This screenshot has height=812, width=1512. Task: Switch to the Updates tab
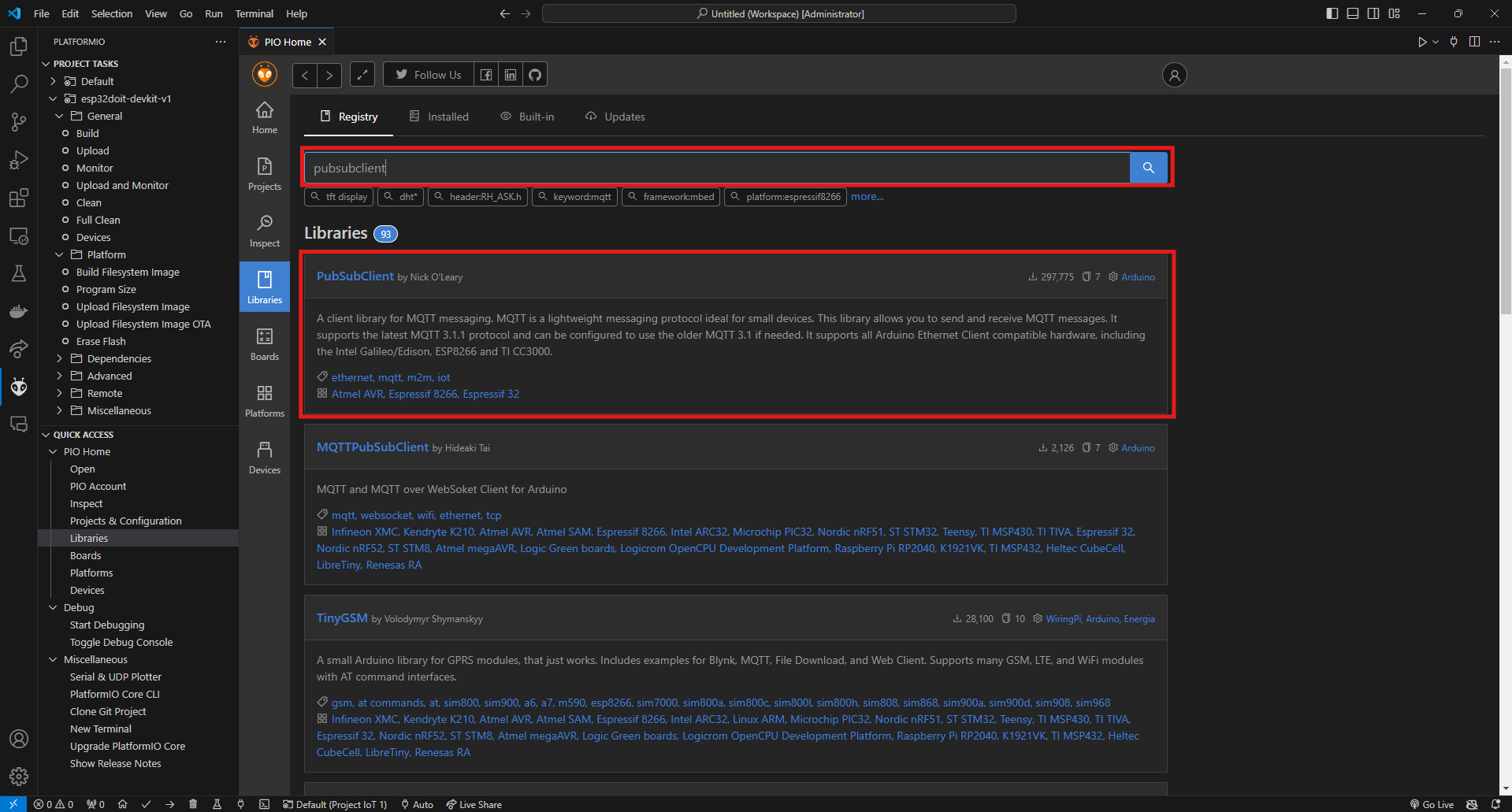pyautogui.click(x=615, y=117)
